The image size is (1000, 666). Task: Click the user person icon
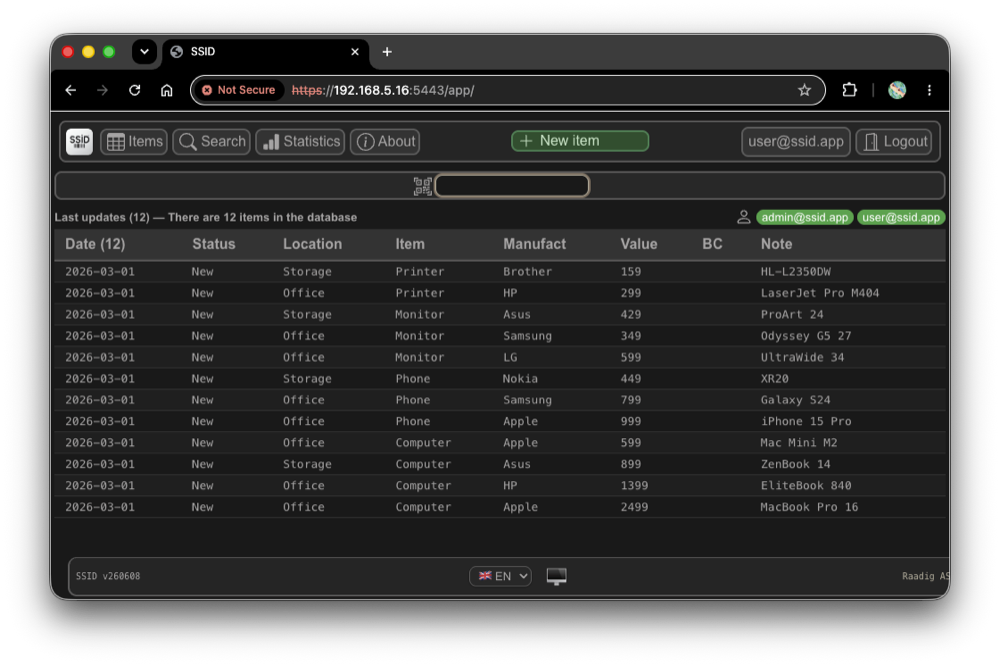click(744, 218)
